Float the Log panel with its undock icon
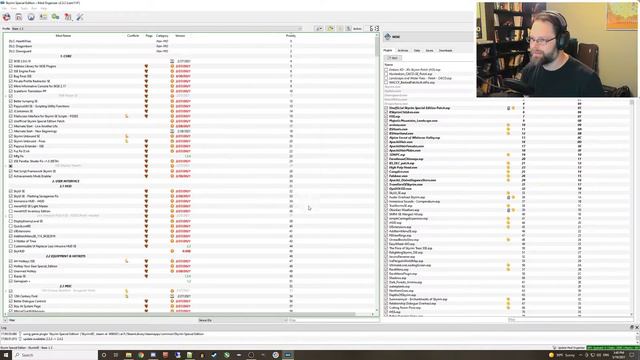Image resolution: width=640 pixels, height=360 pixels. pos(631,327)
